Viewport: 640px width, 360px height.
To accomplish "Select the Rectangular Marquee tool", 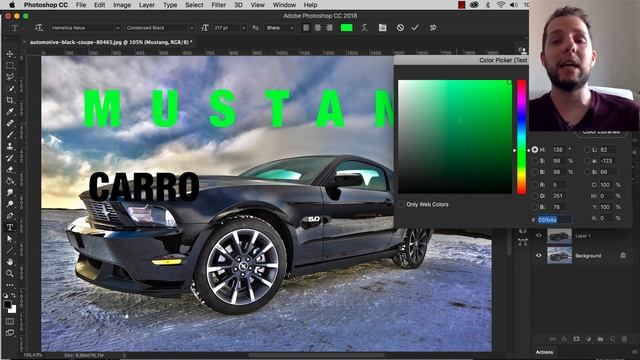I will [10, 65].
